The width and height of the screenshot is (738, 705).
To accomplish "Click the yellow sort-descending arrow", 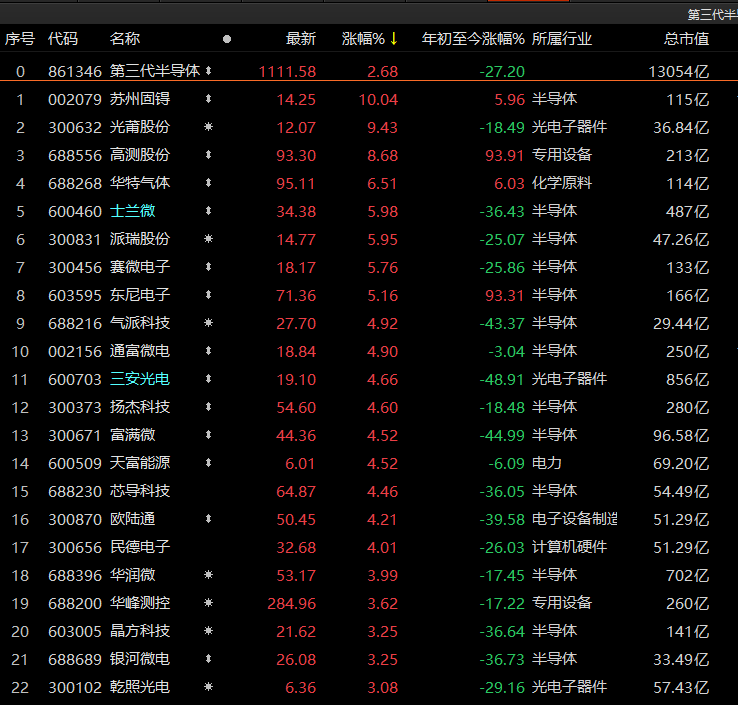I will (x=394, y=39).
